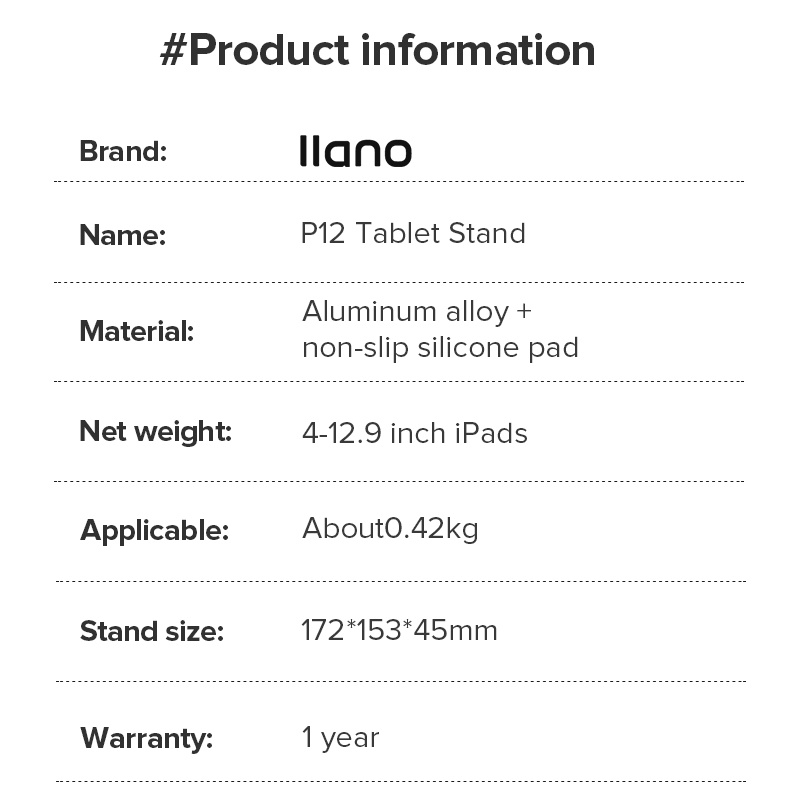Click the llano brand logo
Image resolution: width=800 pixels, height=800 pixels.
point(355,152)
